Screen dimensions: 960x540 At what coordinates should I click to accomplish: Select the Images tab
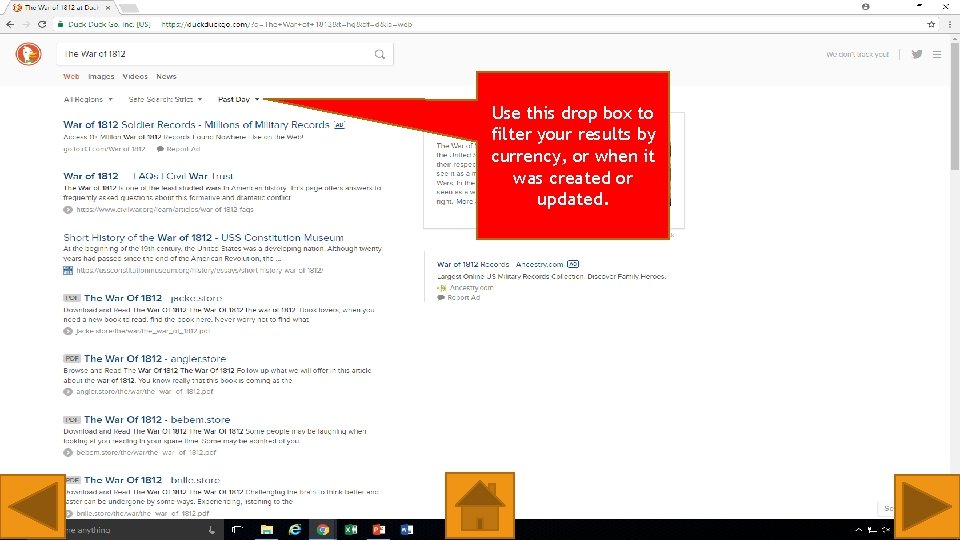tap(101, 77)
